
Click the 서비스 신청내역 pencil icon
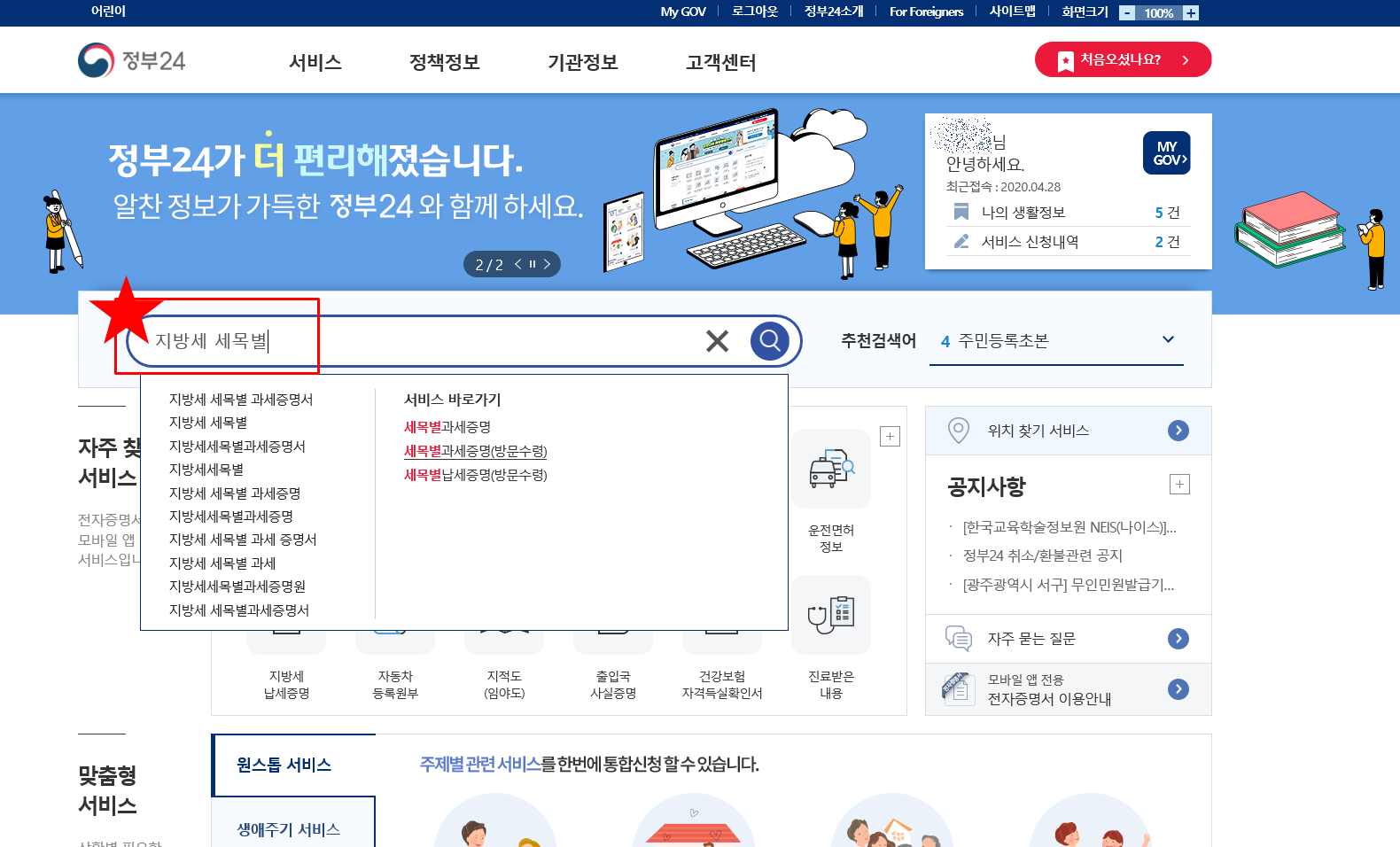[961, 241]
